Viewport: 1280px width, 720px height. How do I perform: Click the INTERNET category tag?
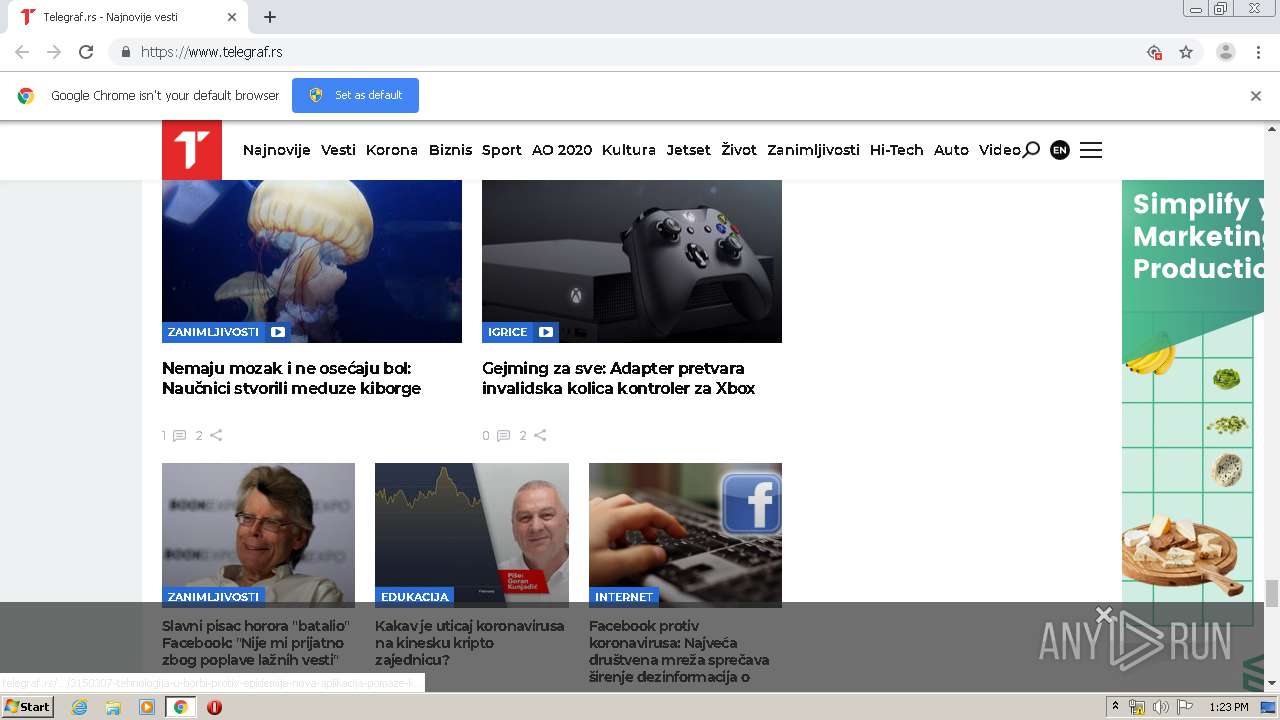624,597
